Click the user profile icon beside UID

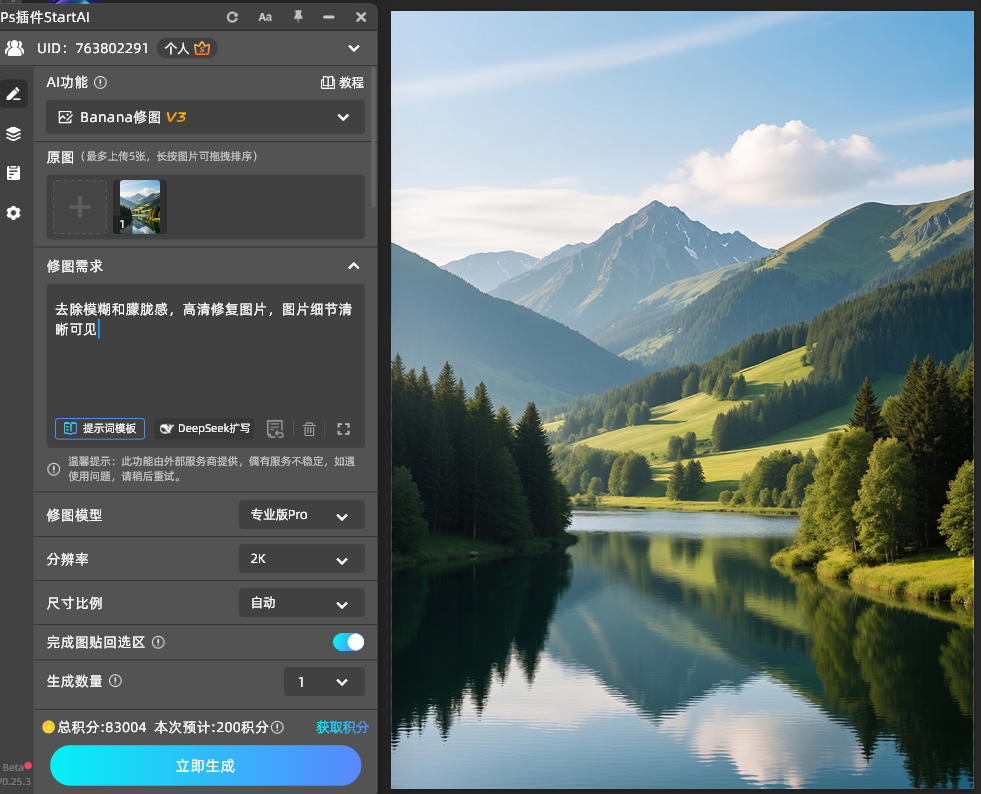point(14,48)
